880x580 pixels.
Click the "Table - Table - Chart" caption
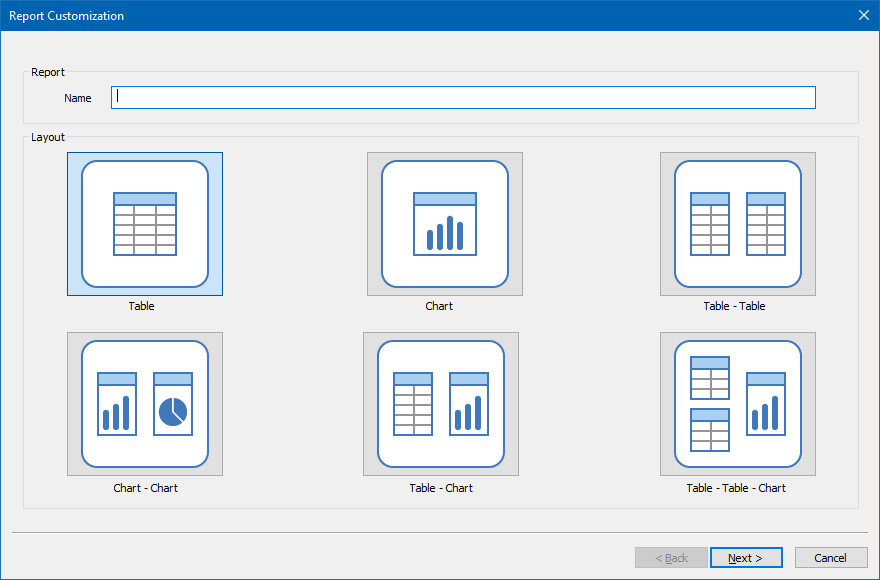coord(736,488)
